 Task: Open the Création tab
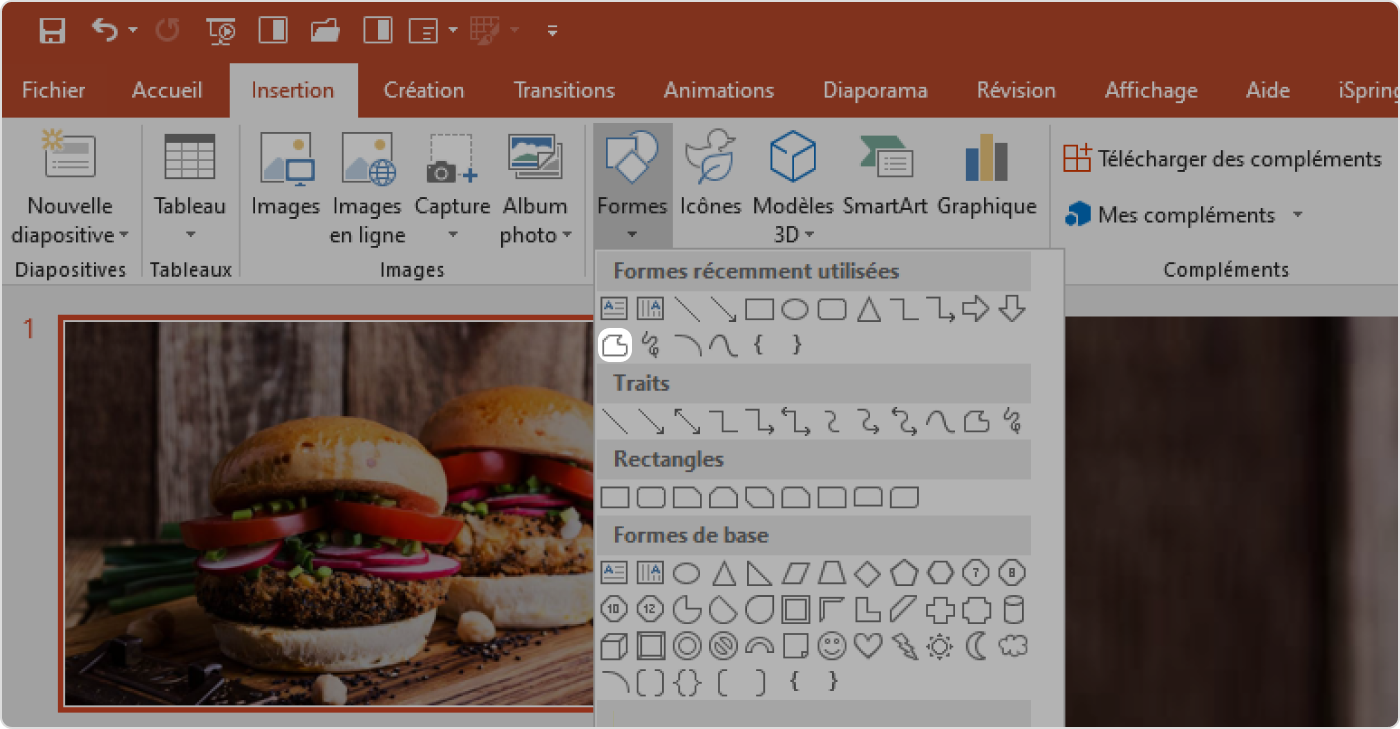(424, 90)
